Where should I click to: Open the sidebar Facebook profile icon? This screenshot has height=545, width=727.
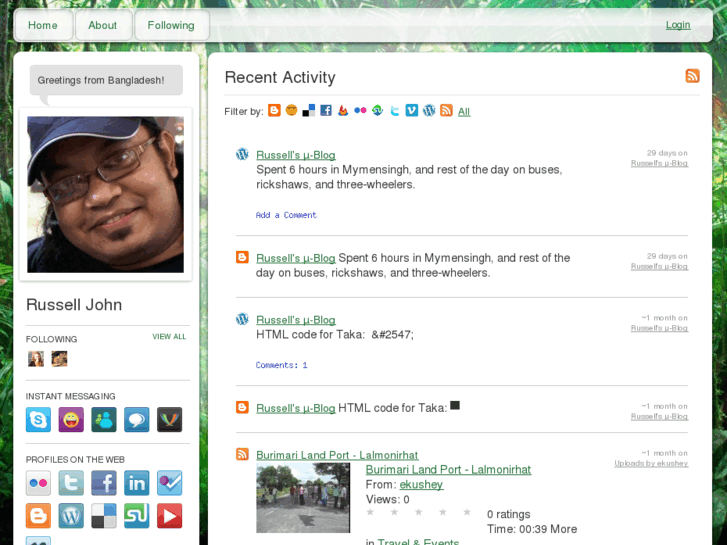pos(104,483)
